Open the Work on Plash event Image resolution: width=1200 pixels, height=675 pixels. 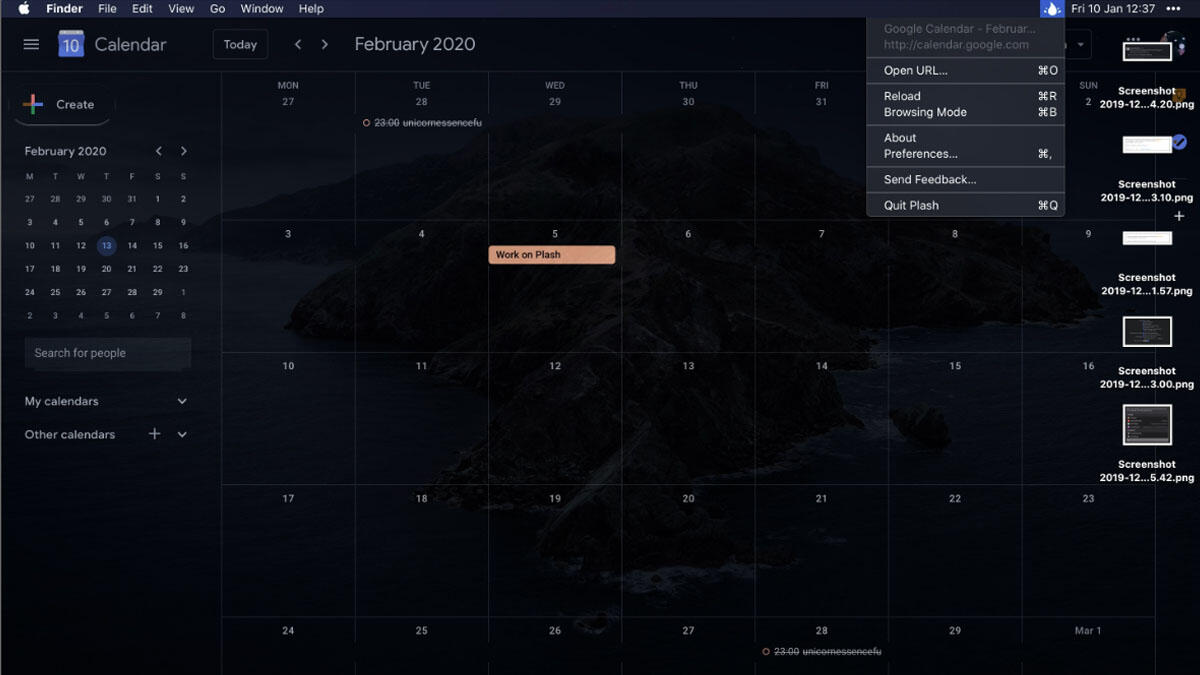[551, 255]
